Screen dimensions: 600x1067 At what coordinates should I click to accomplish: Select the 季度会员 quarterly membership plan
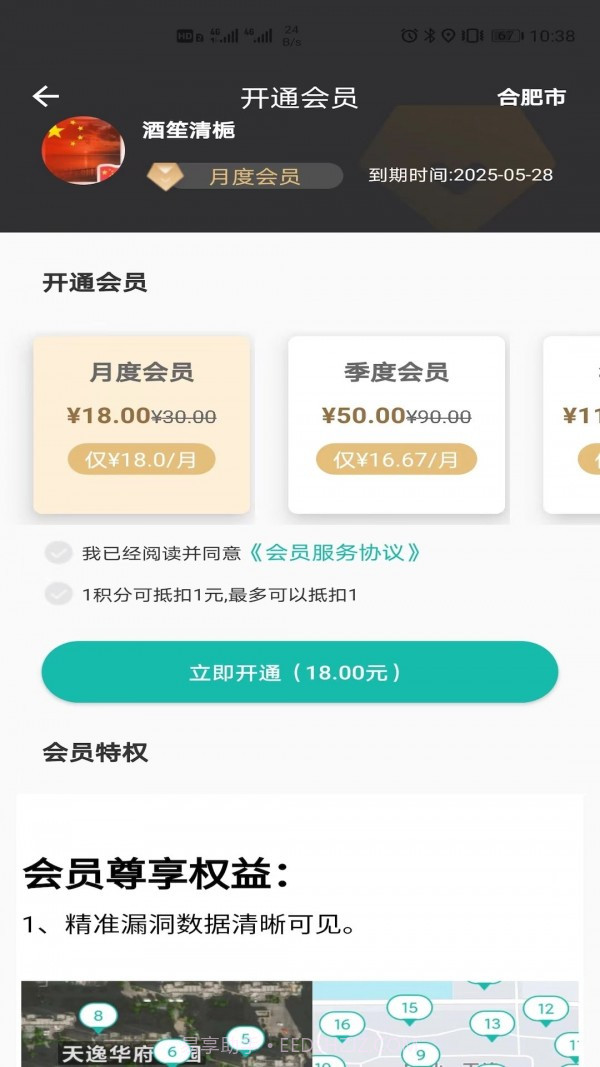(x=396, y=424)
